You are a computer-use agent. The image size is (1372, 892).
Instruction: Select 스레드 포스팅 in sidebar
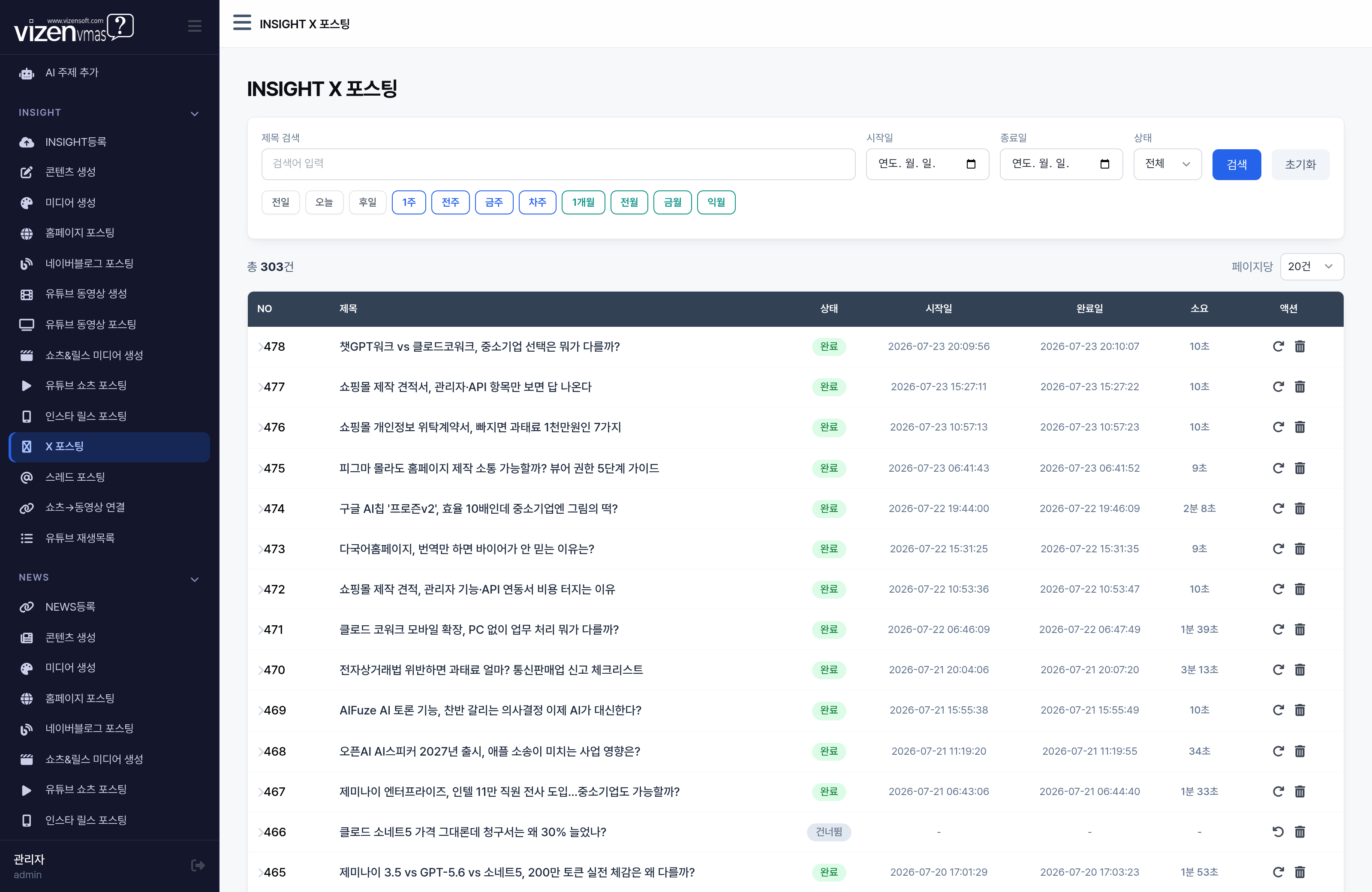109,477
